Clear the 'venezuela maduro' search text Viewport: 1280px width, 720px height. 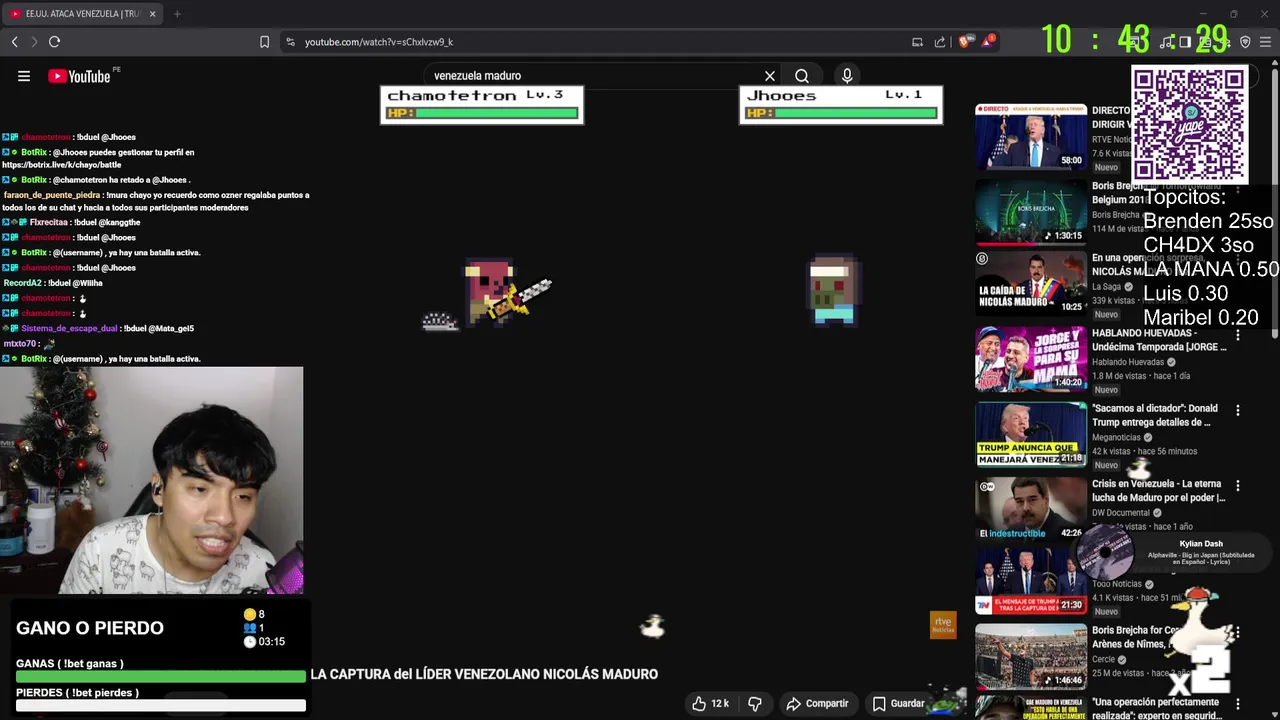pos(770,76)
